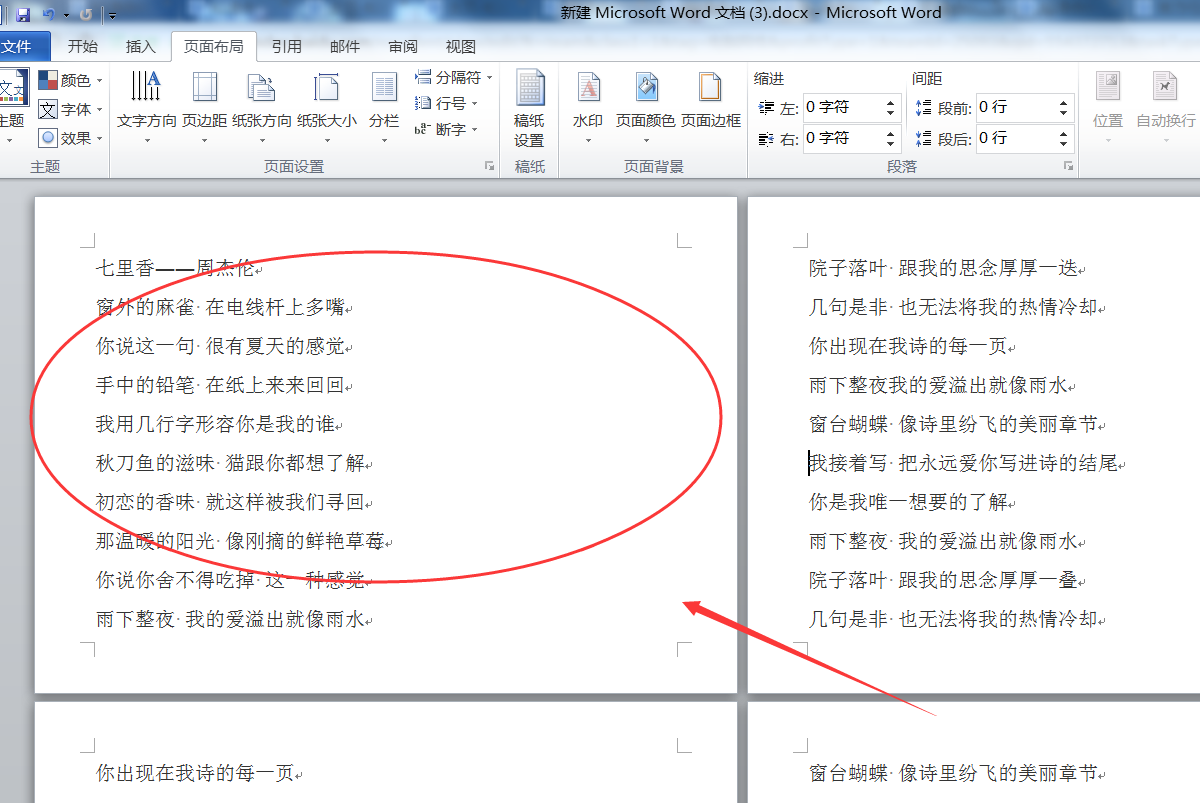Click the line 你说你舍不得吃掉 这一种感觉
This screenshot has height=803, width=1200.
click(x=230, y=580)
